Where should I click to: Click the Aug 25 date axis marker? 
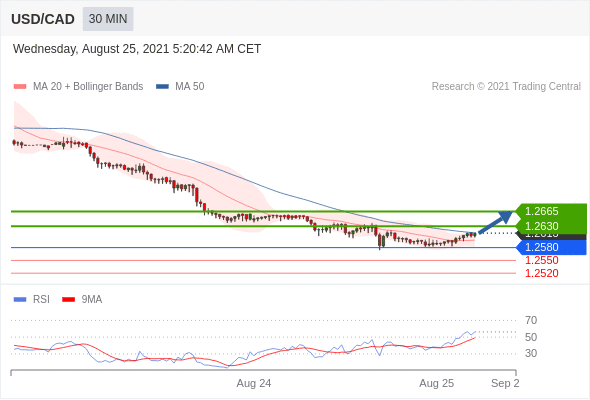click(x=436, y=383)
